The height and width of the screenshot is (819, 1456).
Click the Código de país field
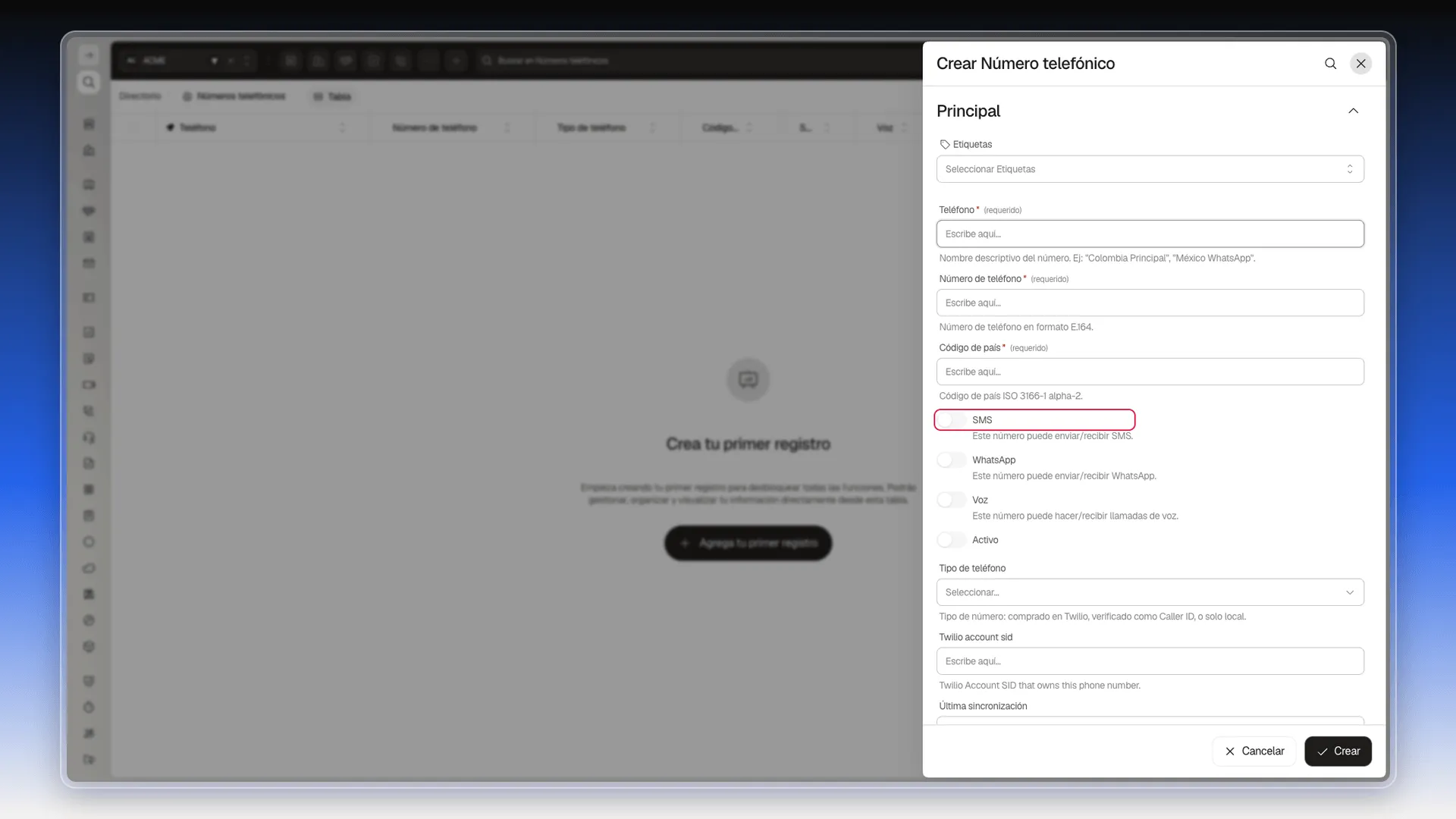click(1150, 372)
